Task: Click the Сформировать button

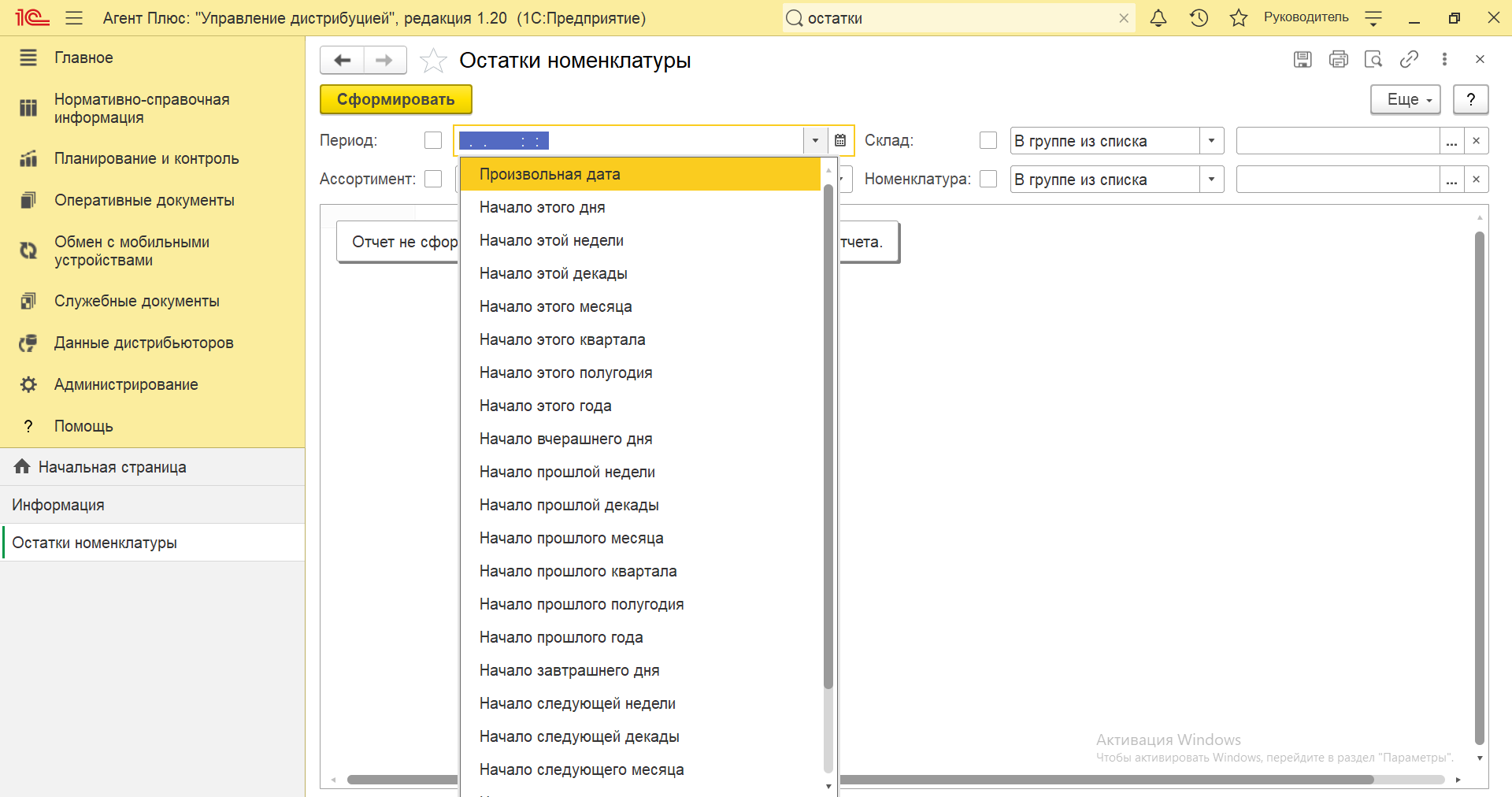Action: (396, 99)
